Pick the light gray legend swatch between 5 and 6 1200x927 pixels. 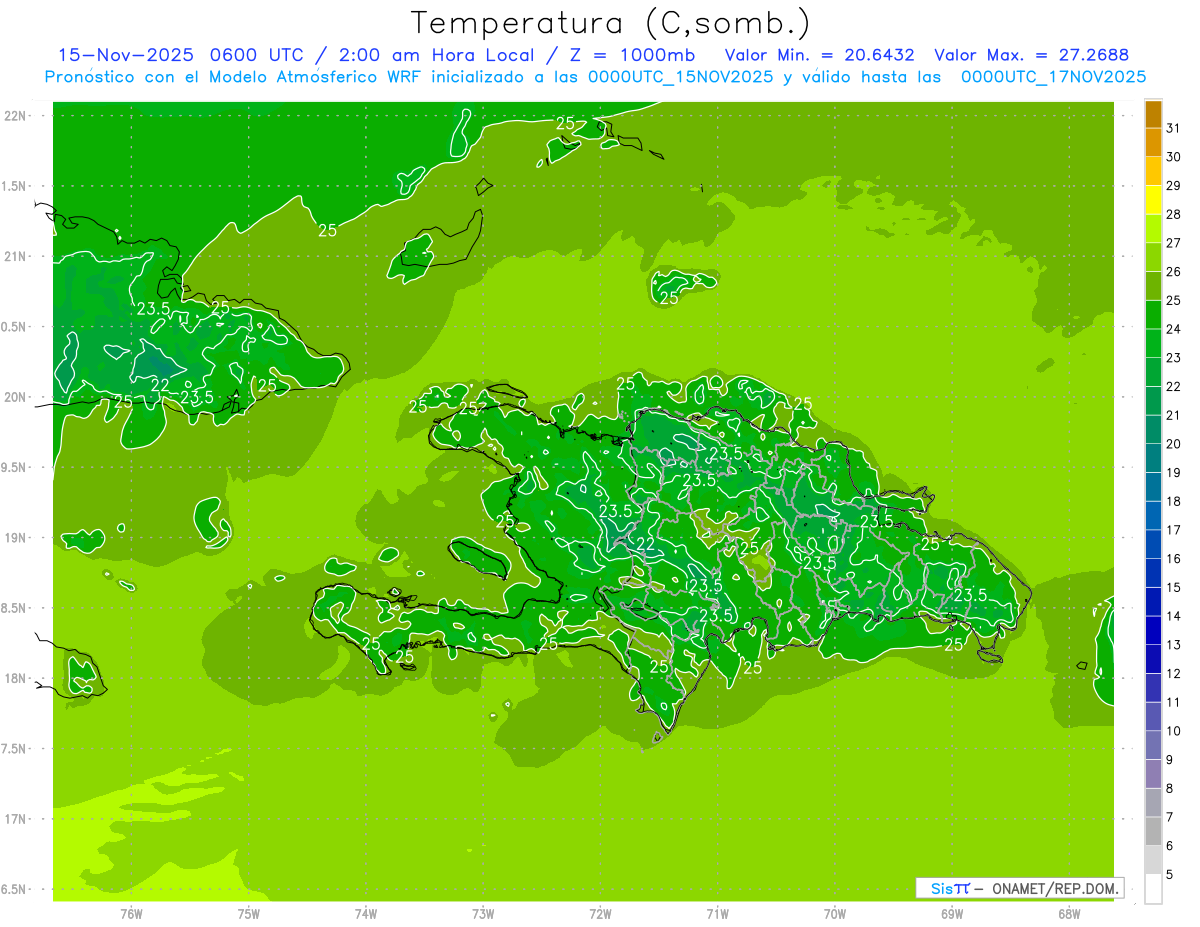pos(1153,860)
